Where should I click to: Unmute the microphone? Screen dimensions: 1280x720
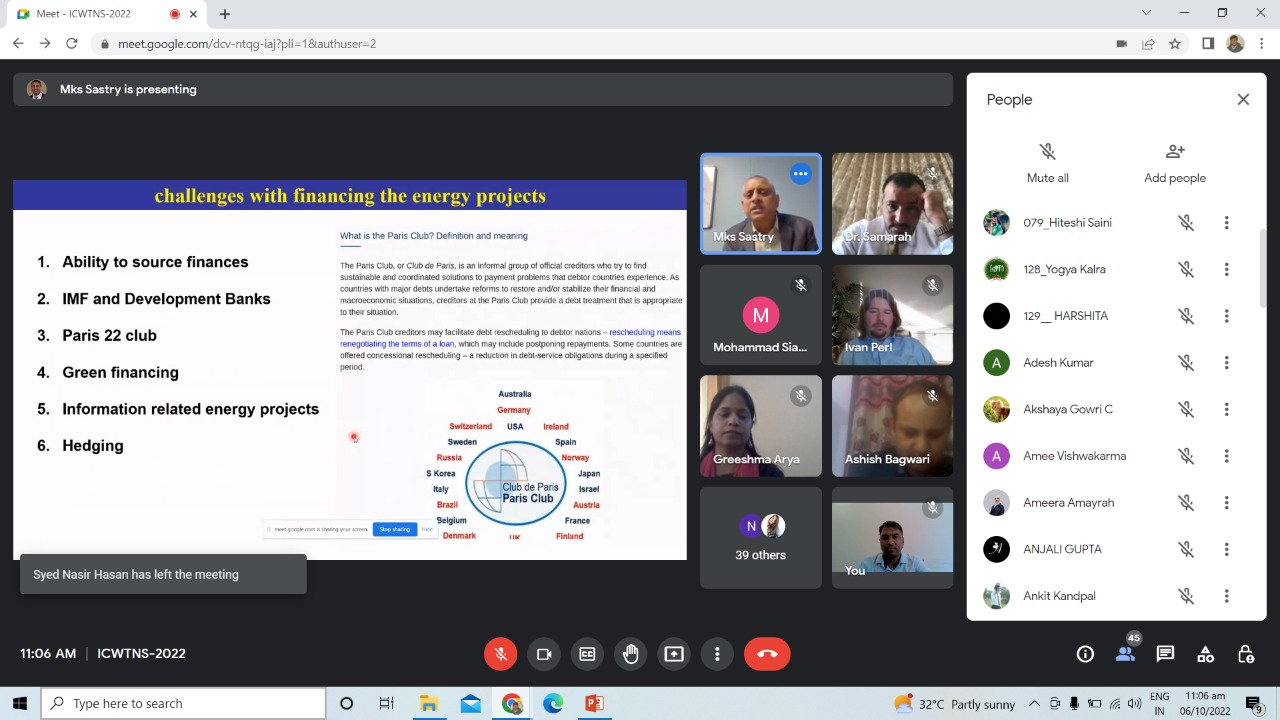[x=501, y=654]
